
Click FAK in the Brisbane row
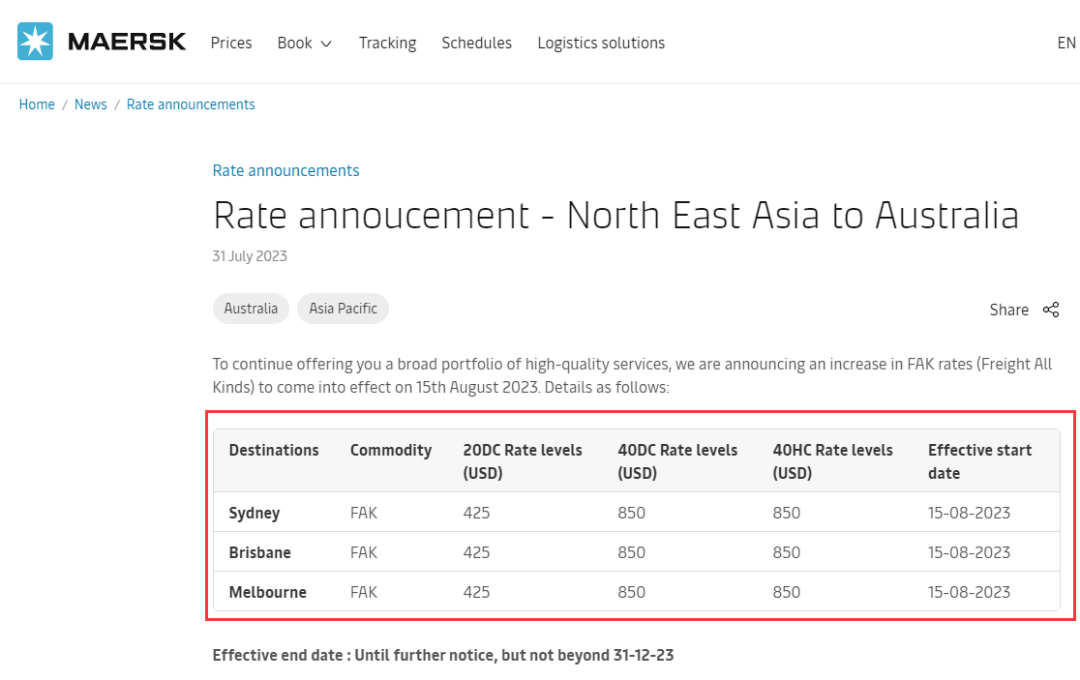tap(364, 553)
